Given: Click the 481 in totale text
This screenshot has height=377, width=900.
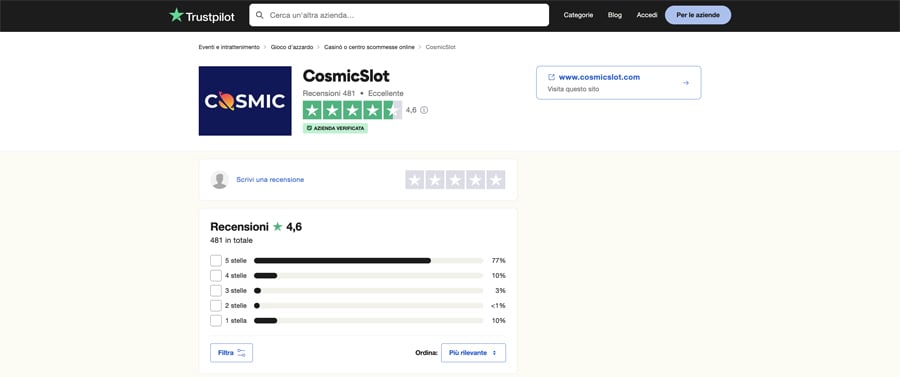Looking at the screenshot, I should tap(231, 240).
